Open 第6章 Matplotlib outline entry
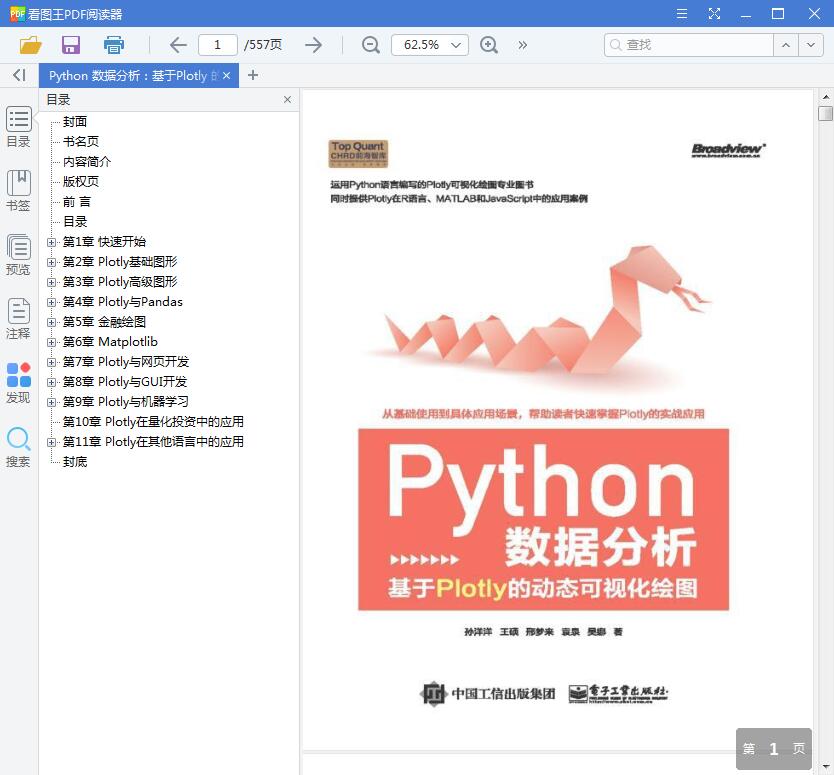Image resolution: width=834 pixels, height=775 pixels. point(110,341)
